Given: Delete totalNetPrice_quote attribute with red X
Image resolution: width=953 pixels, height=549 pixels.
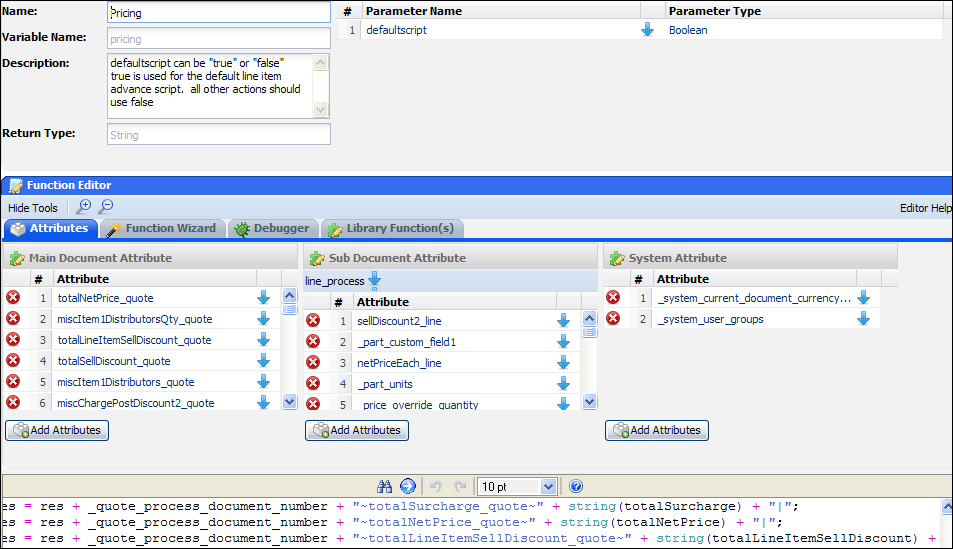Looking at the screenshot, I should 13,297.
